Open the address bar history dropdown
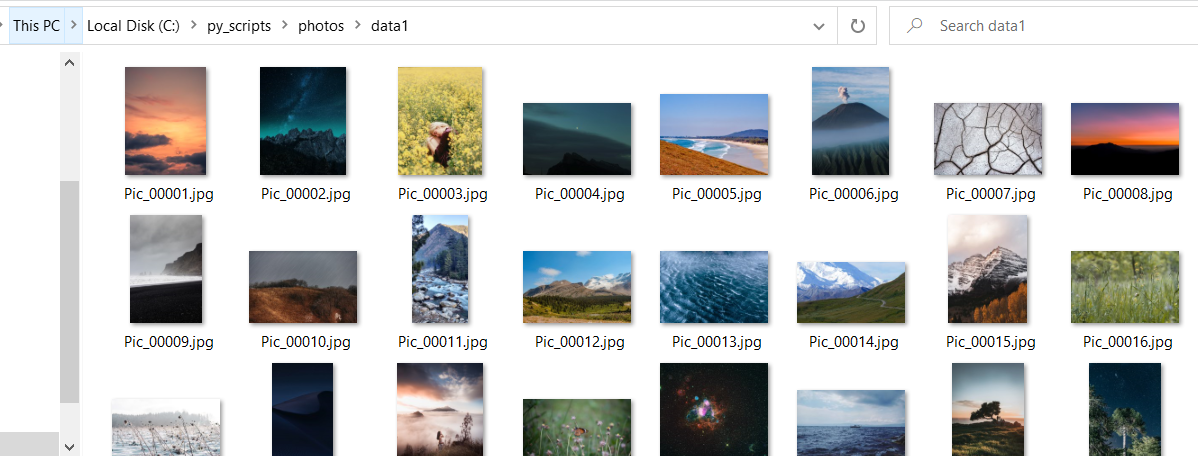The height and width of the screenshot is (456, 1198). (x=819, y=26)
